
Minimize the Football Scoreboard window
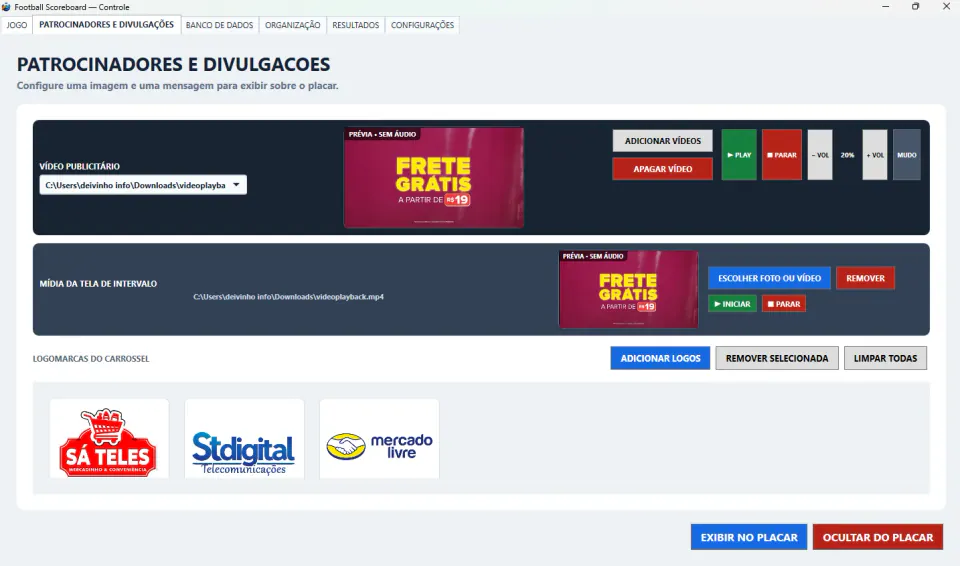coord(885,7)
